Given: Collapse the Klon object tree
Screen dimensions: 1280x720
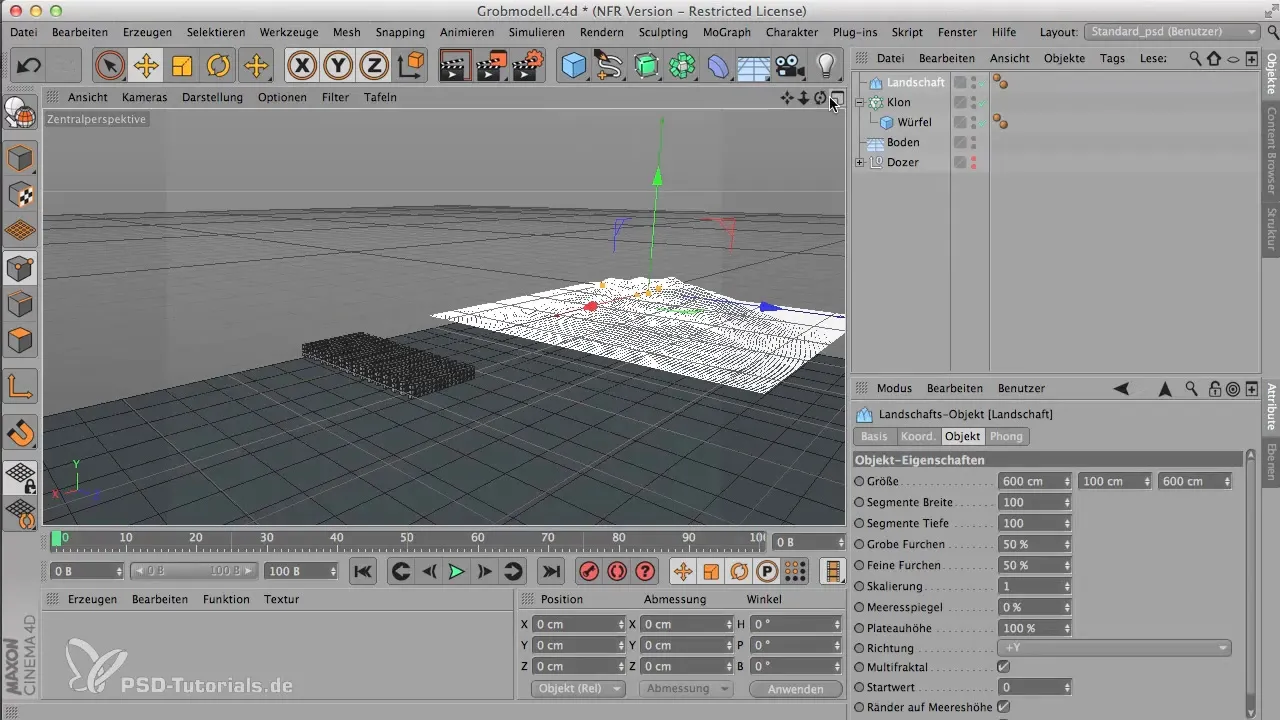Looking at the screenshot, I should click(x=859, y=102).
